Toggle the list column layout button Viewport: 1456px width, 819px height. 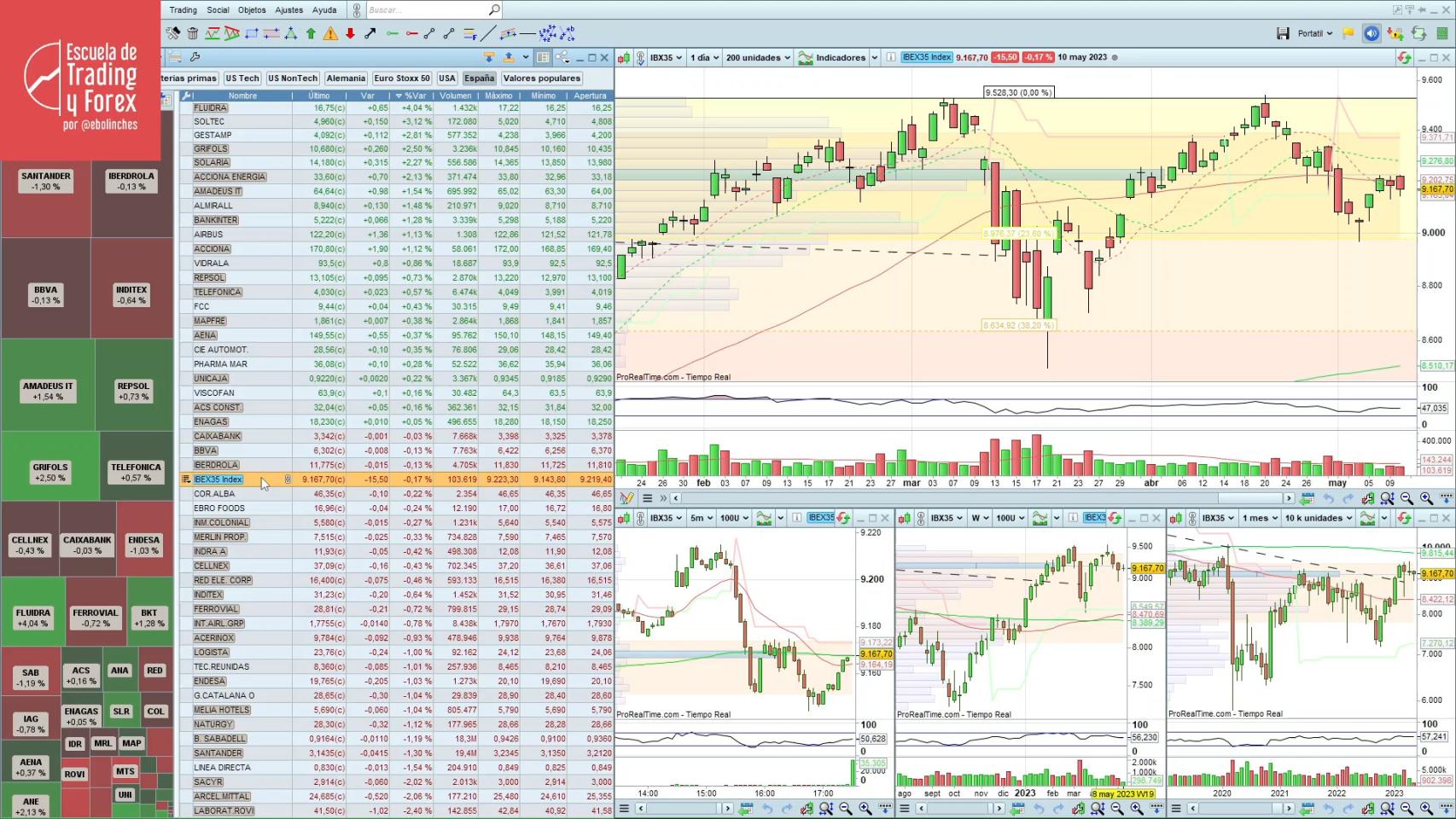[543, 57]
